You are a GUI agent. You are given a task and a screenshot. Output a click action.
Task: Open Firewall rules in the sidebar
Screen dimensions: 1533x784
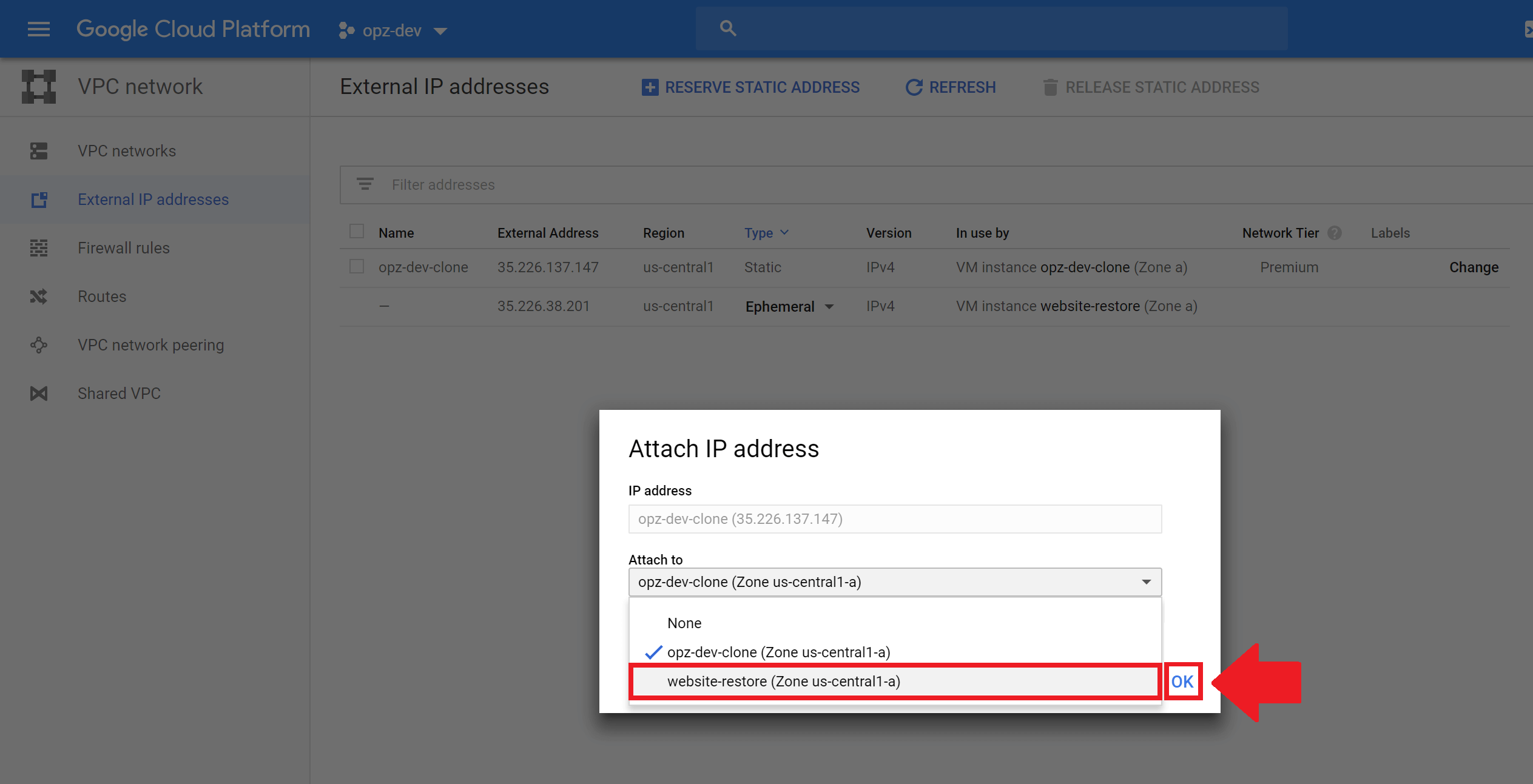tap(124, 248)
